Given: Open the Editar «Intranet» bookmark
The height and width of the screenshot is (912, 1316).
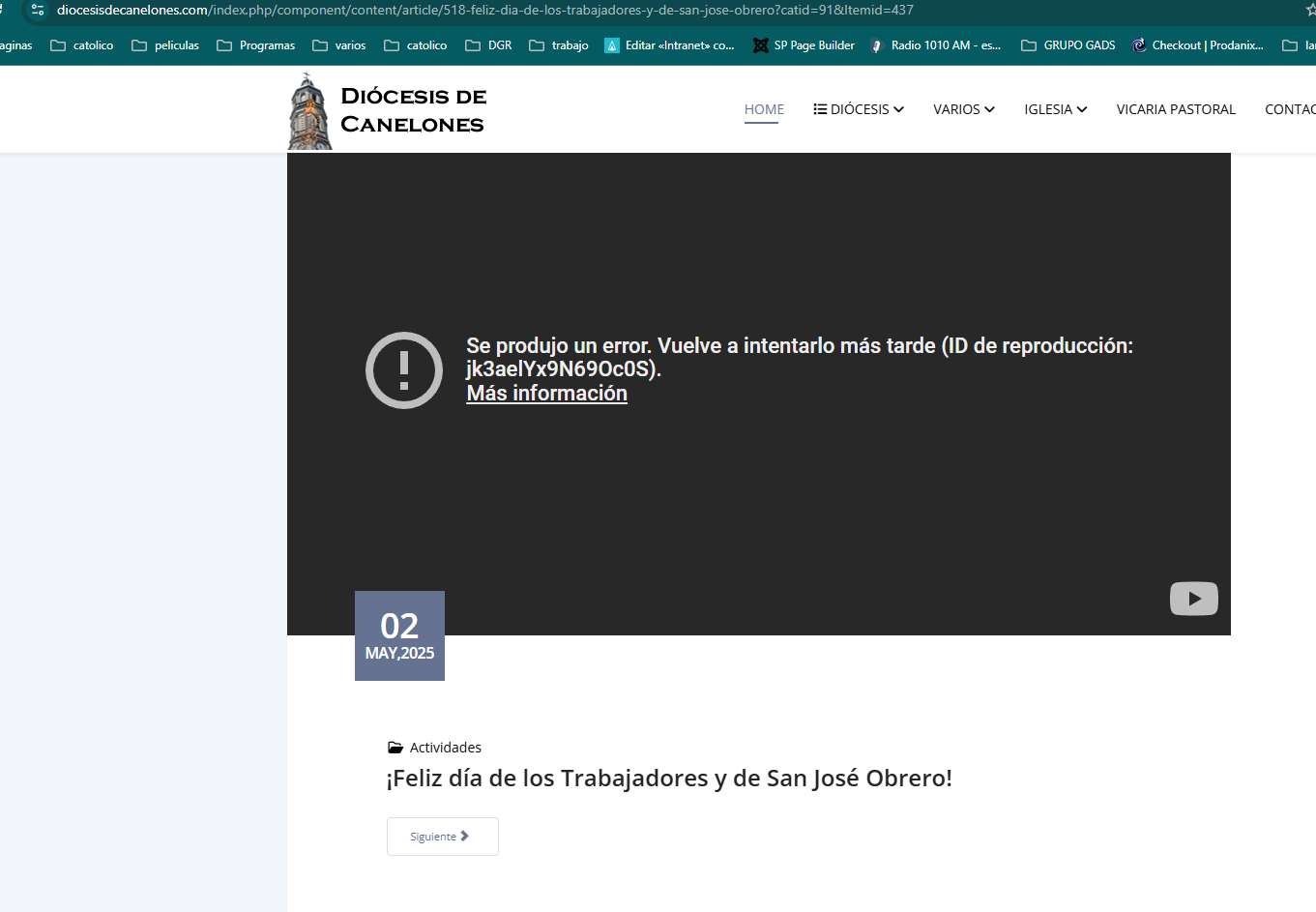Looking at the screenshot, I should pos(669,45).
